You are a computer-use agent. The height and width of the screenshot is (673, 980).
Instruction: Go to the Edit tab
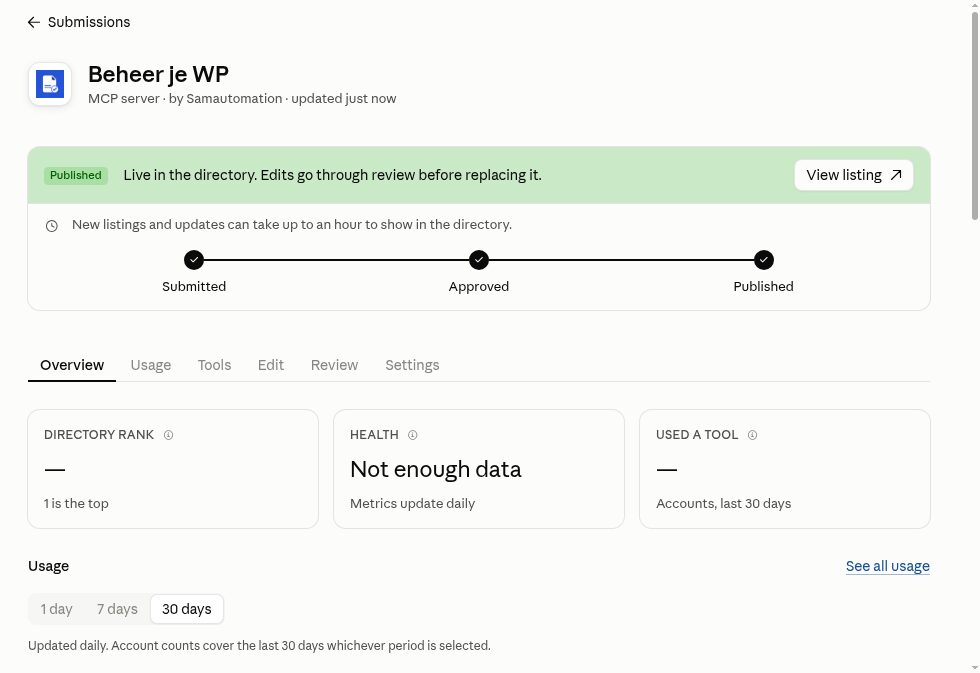[271, 365]
